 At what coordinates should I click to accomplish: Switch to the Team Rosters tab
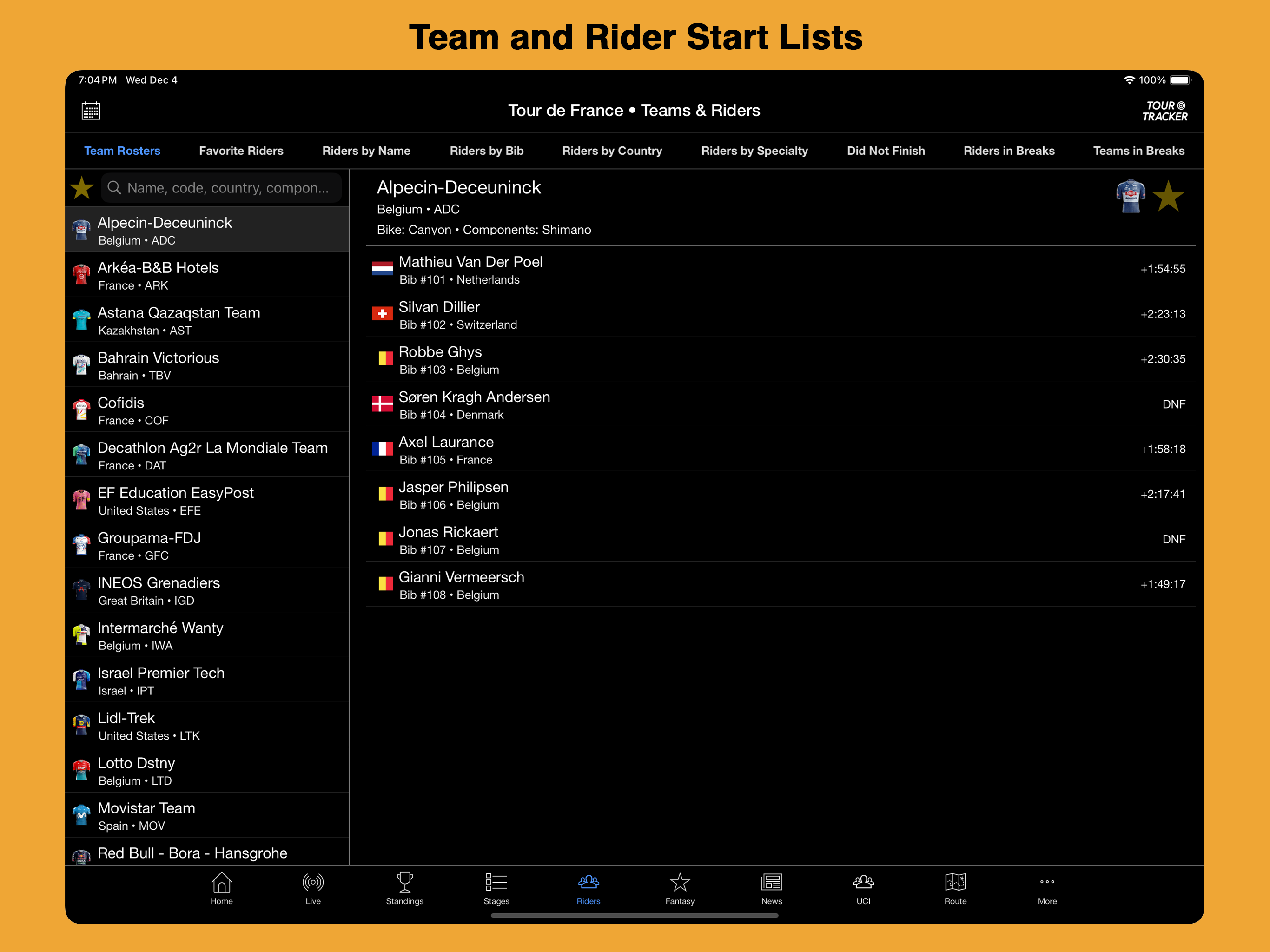122,151
